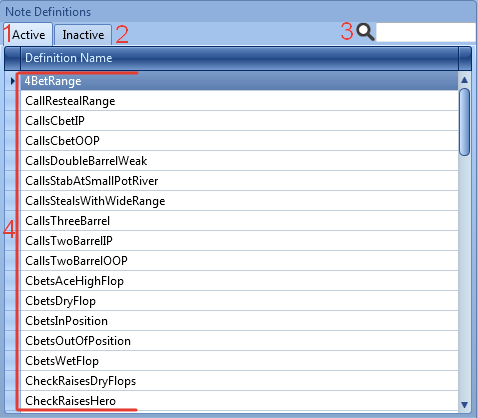Click the magnifying glass search icon
The width and height of the screenshot is (478, 418).
pos(365,32)
